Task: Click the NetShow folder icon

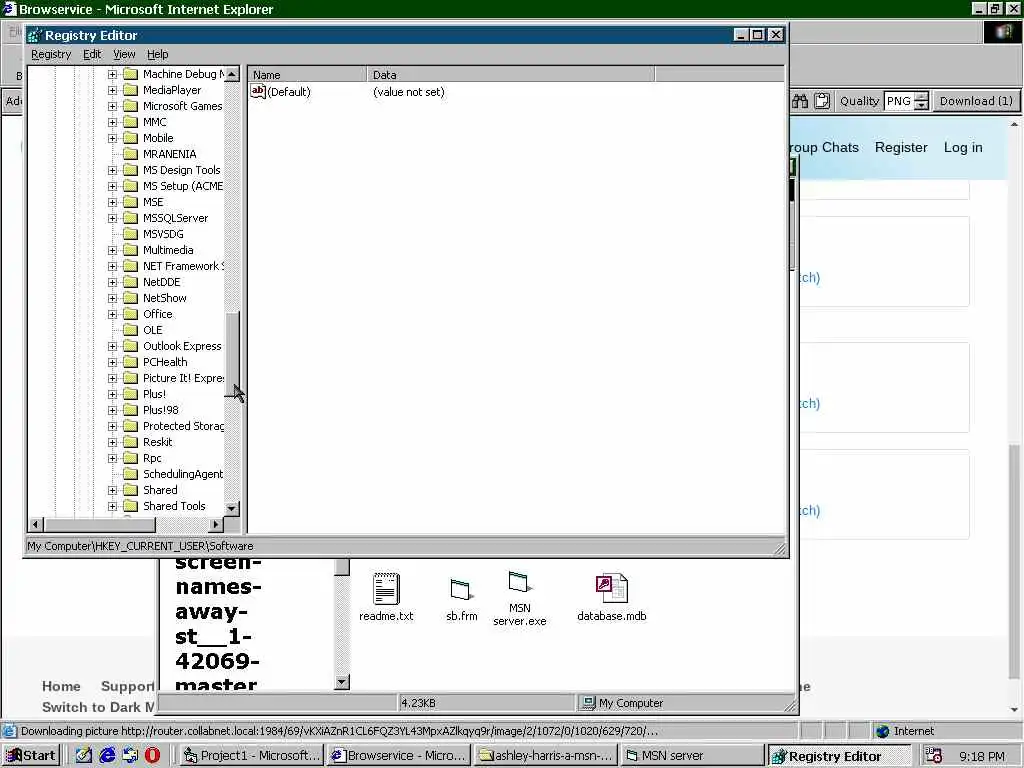Action: [x=131, y=298]
